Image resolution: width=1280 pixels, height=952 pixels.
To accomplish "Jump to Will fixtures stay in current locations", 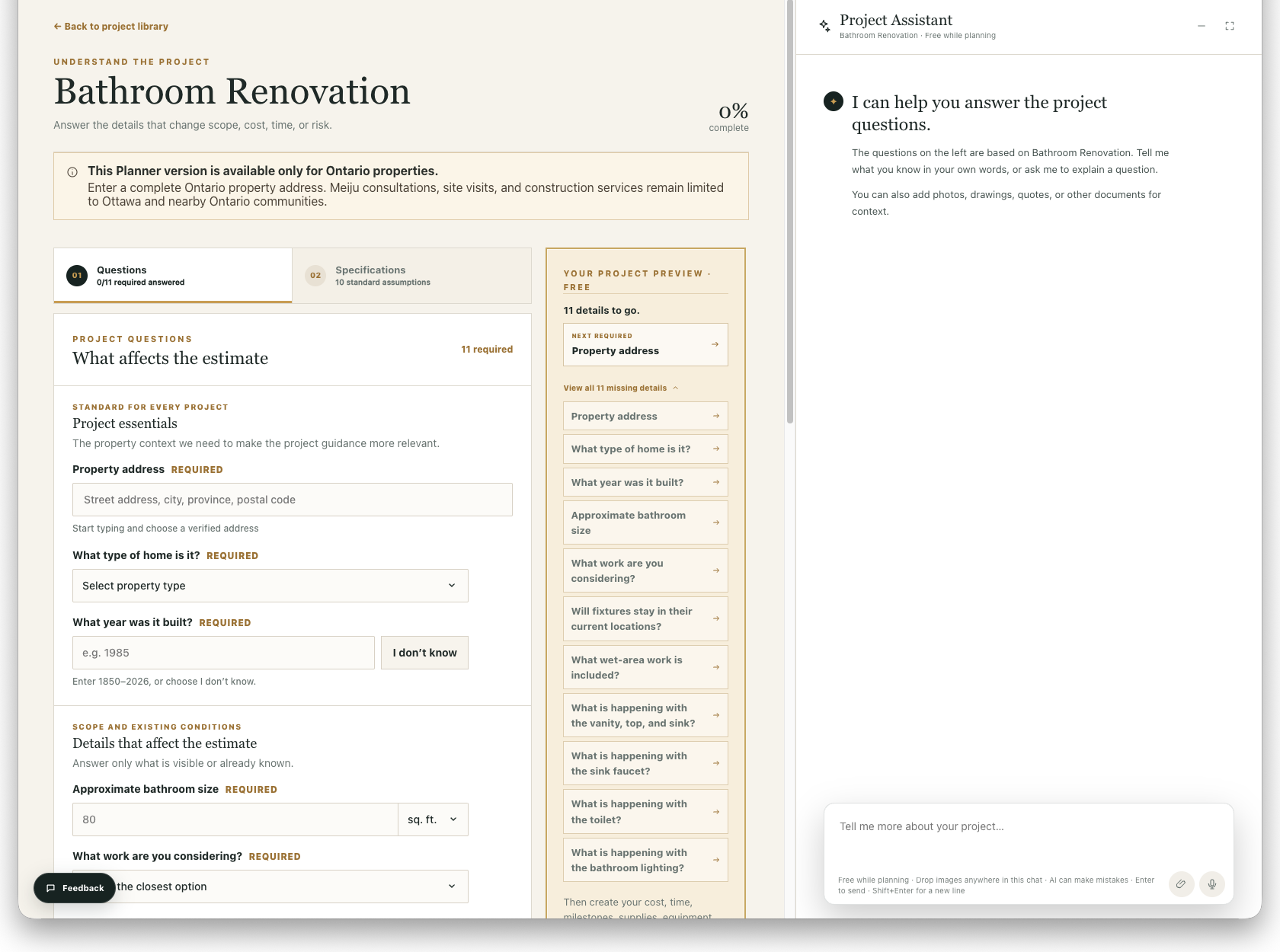I will (x=645, y=618).
